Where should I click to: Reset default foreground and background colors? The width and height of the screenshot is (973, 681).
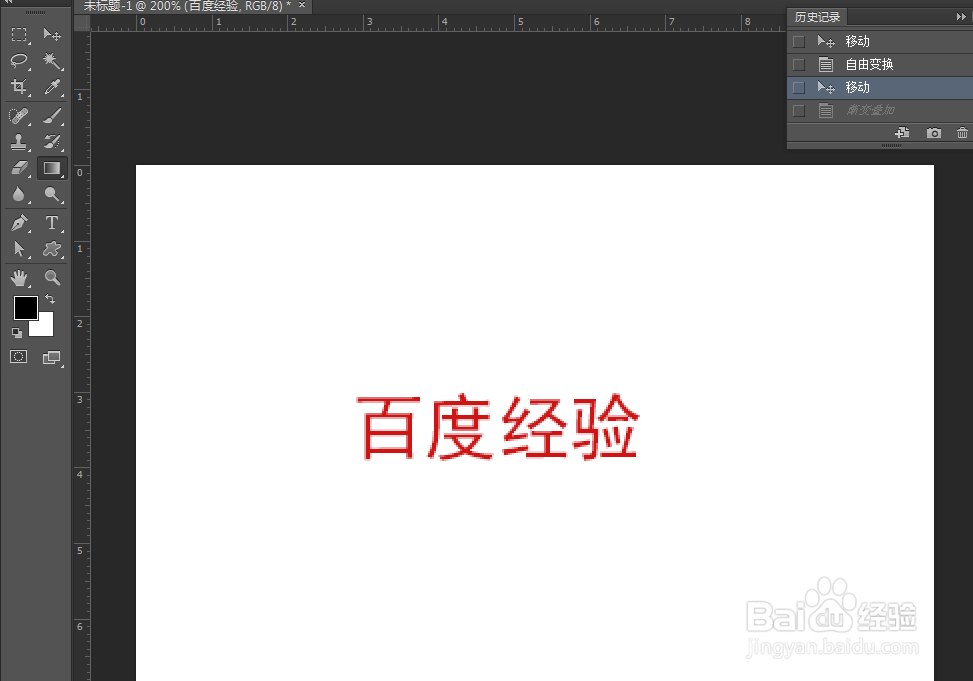pos(17,333)
